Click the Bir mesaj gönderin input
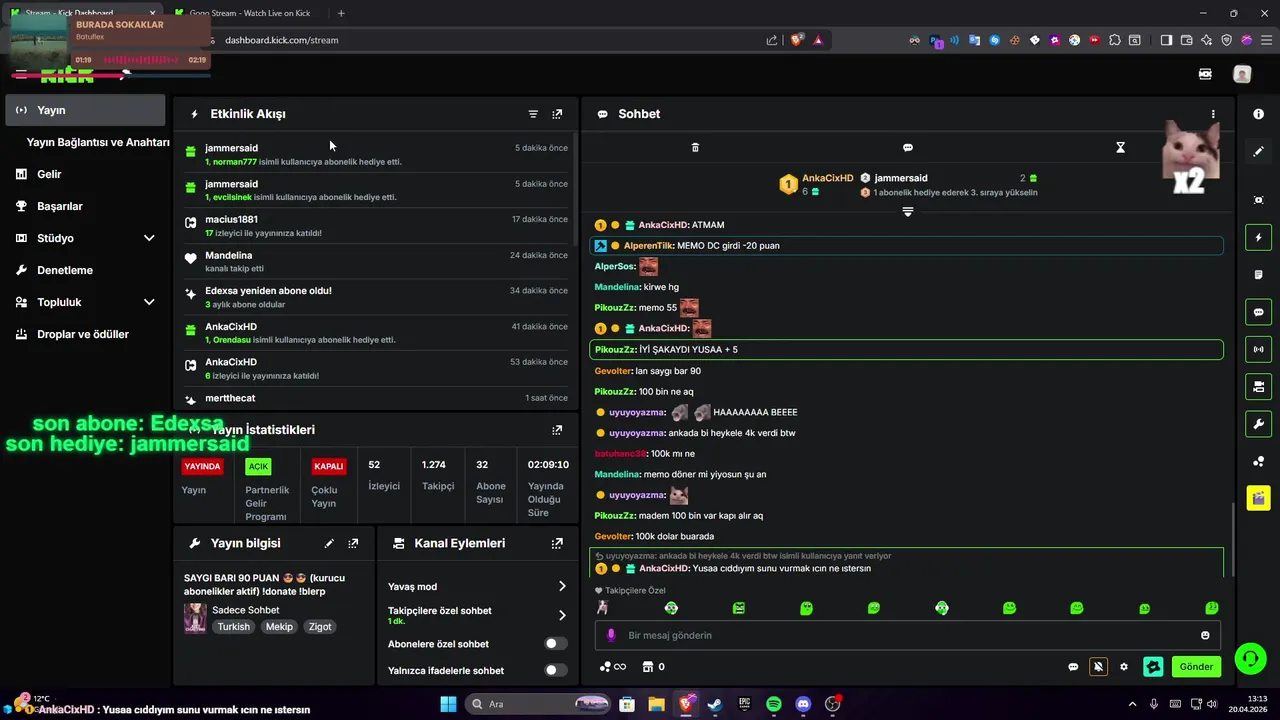Viewport: 1280px width, 720px height. (x=908, y=635)
